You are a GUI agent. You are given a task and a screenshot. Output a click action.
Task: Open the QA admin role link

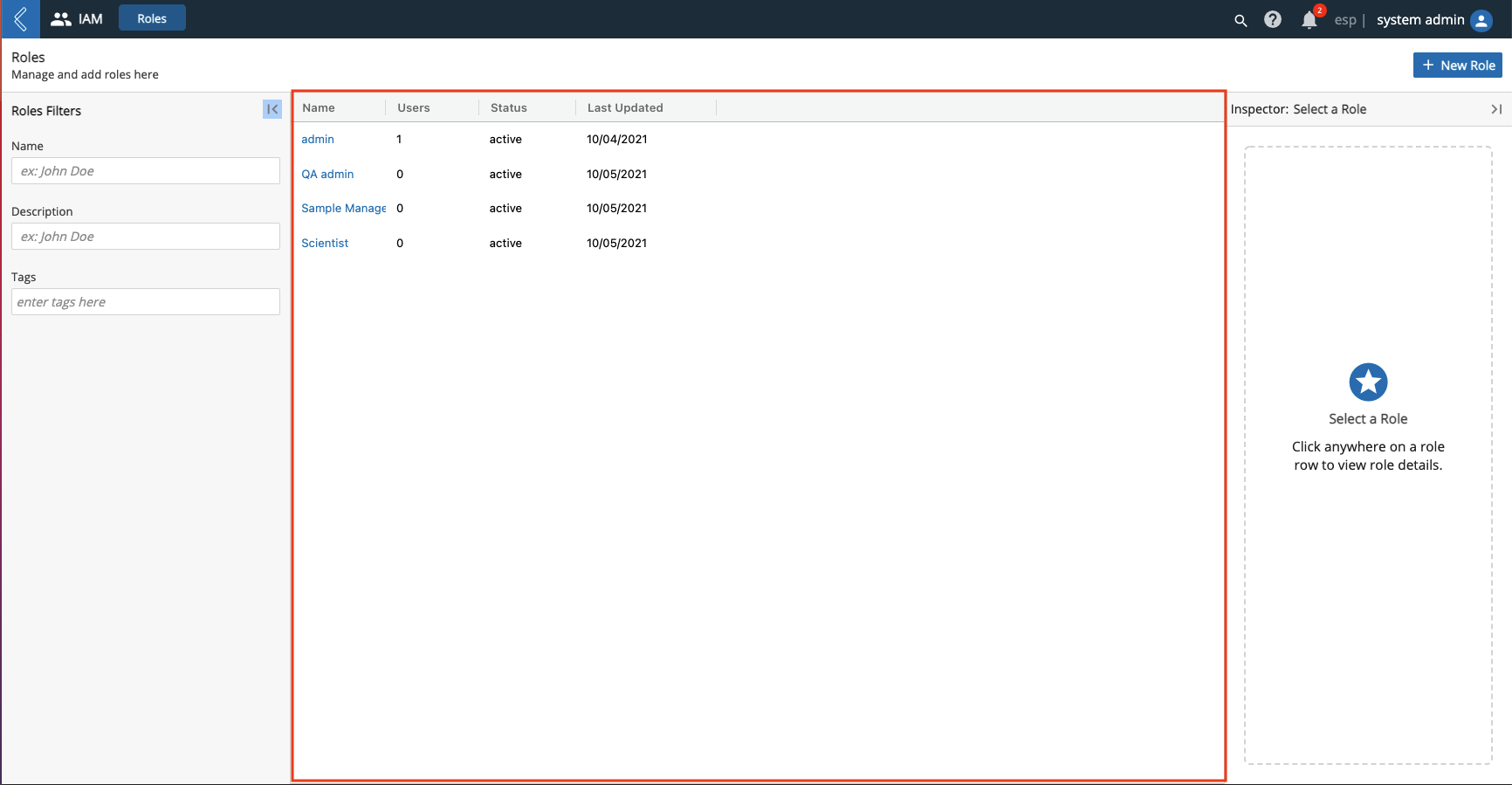click(x=327, y=174)
